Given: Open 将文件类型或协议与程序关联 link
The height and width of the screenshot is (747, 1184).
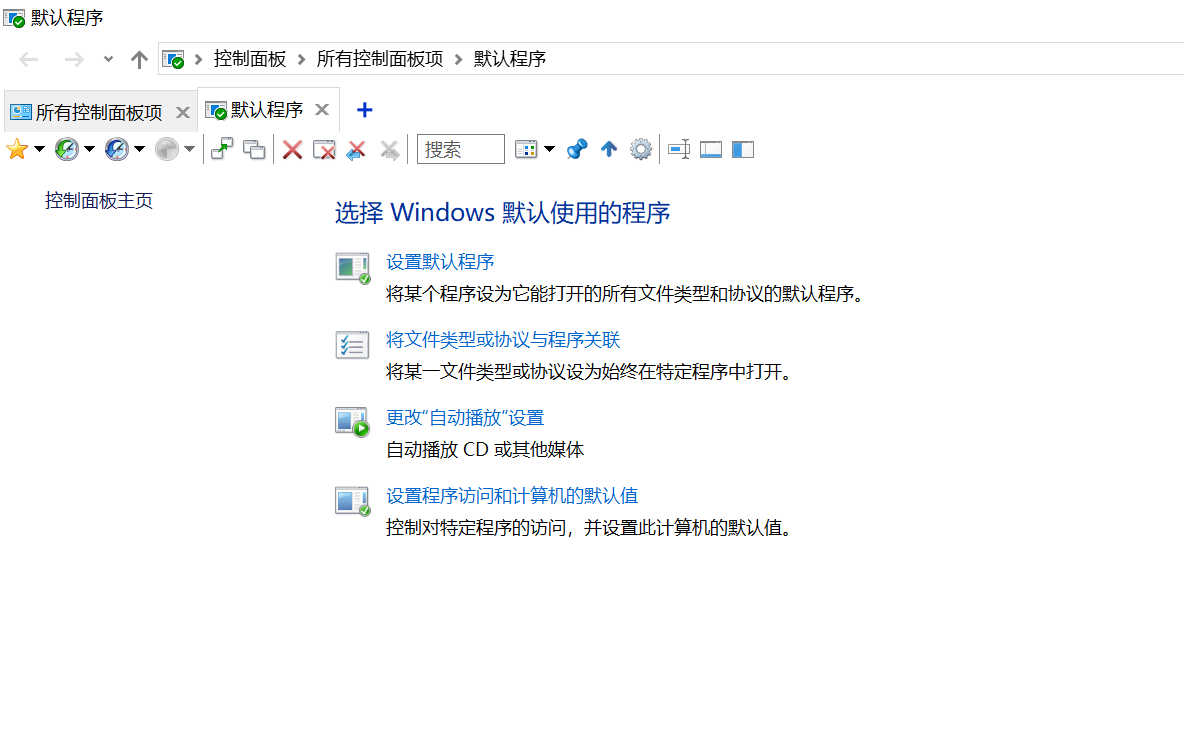Looking at the screenshot, I should [x=503, y=340].
